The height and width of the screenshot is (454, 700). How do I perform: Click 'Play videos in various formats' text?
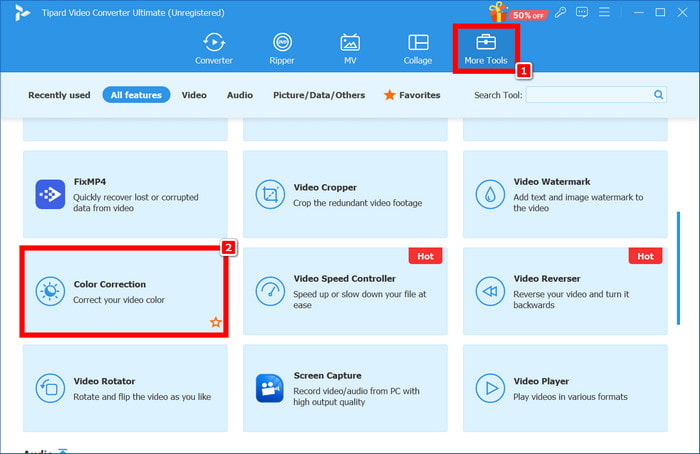[570, 397]
